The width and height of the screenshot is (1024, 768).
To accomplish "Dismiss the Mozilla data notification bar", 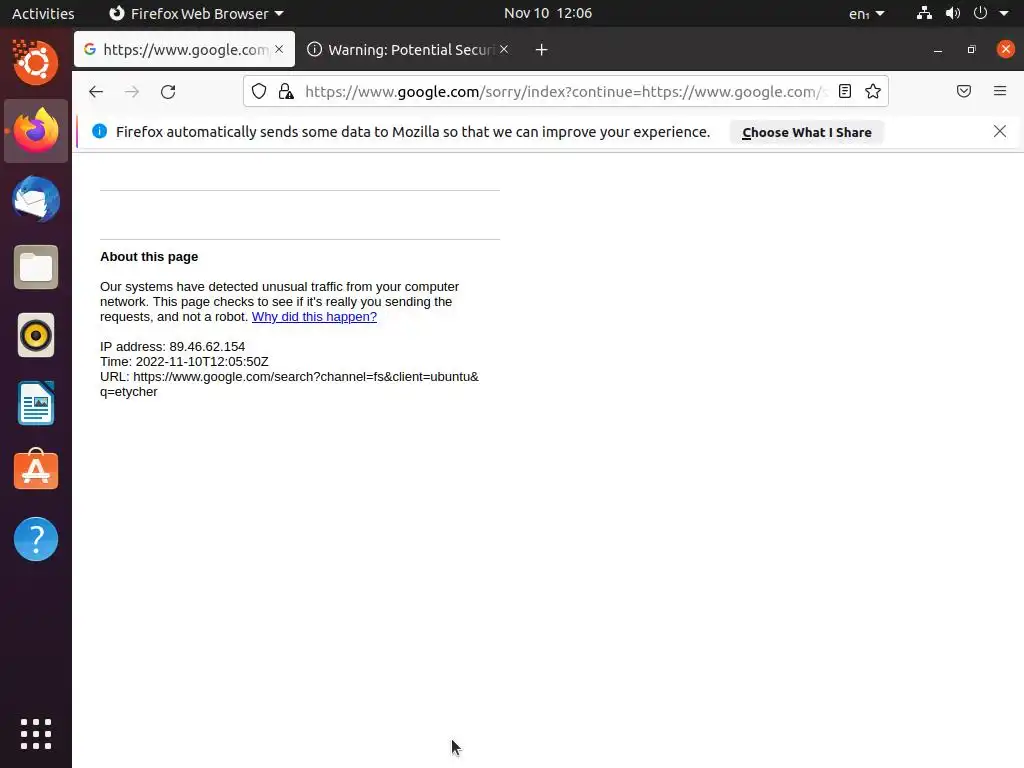I will (x=999, y=131).
